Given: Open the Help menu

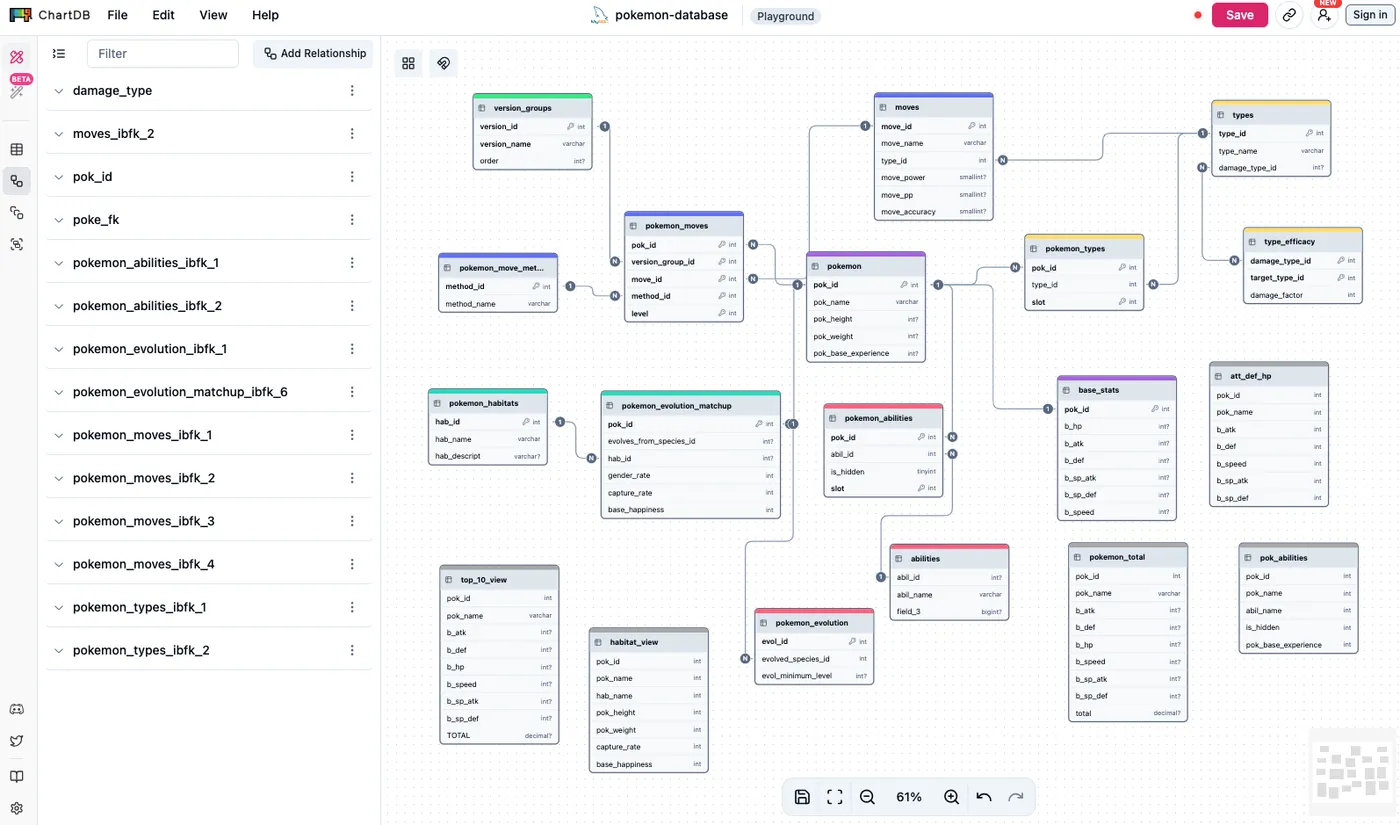Looking at the screenshot, I should pos(265,15).
